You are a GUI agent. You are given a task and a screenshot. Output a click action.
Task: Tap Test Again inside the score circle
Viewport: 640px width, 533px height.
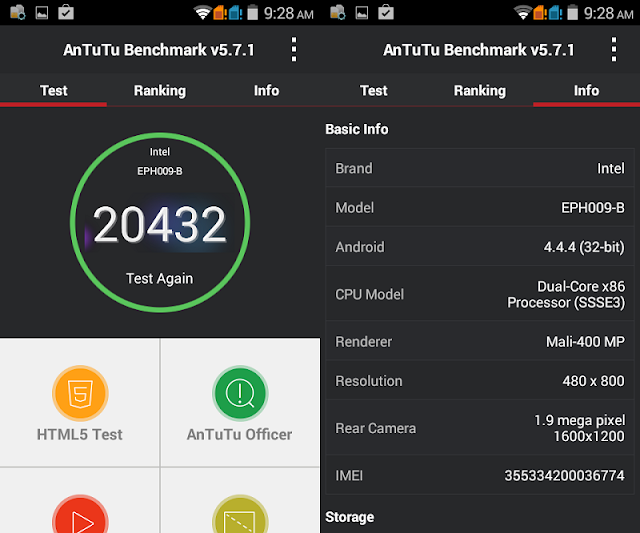pos(160,278)
